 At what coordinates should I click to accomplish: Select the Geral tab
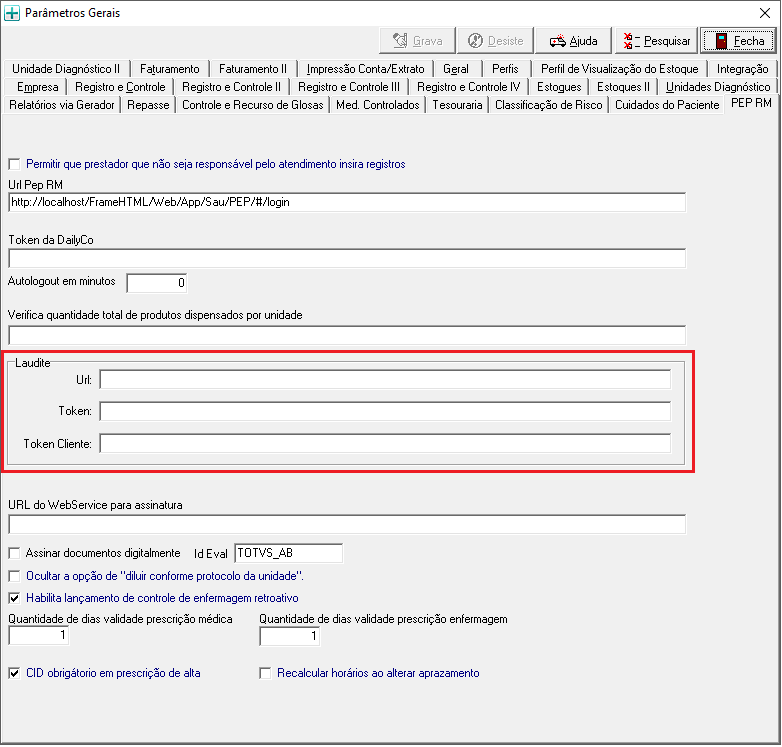coord(456,69)
